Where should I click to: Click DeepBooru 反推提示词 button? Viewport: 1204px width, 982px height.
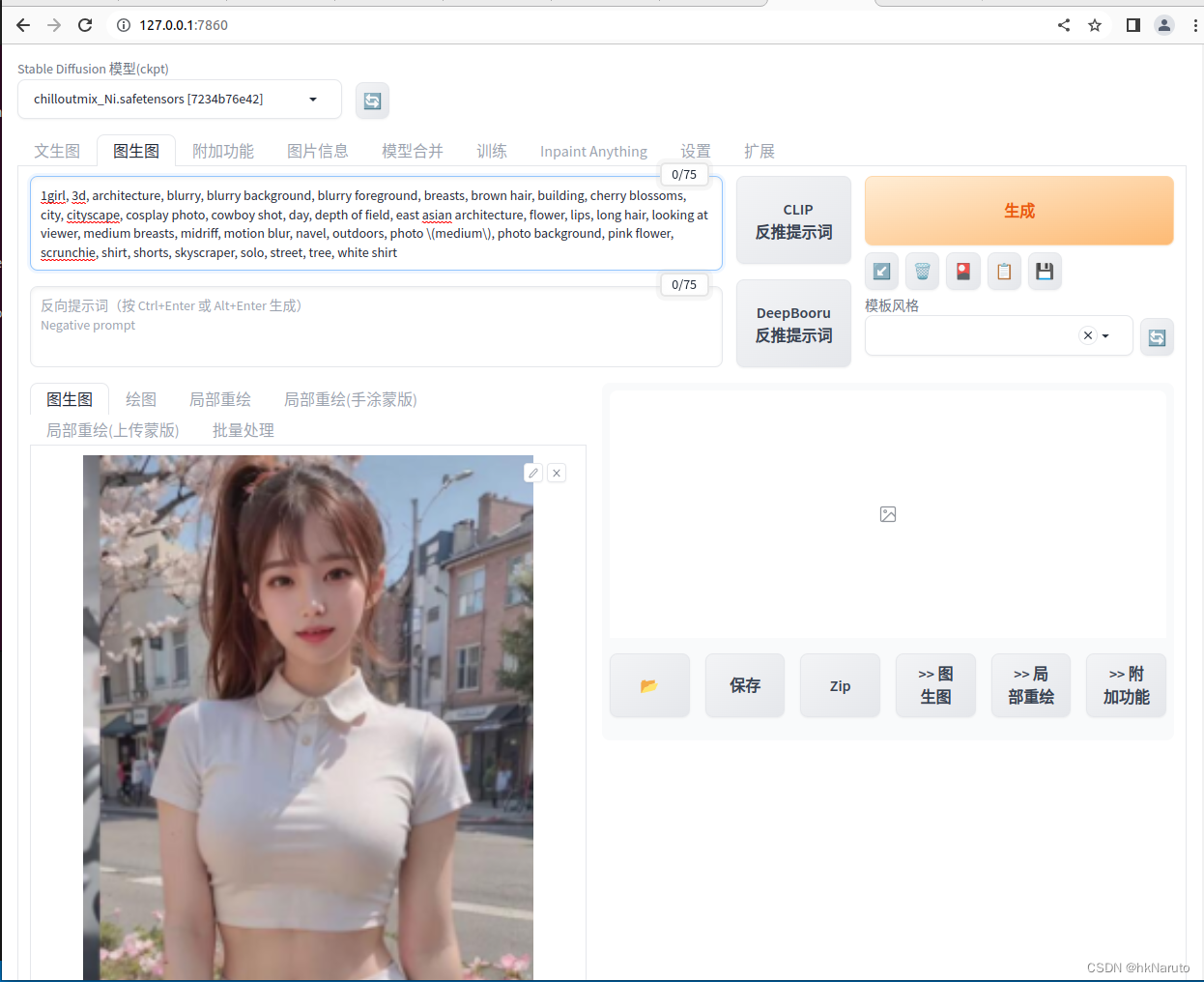pos(793,322)
